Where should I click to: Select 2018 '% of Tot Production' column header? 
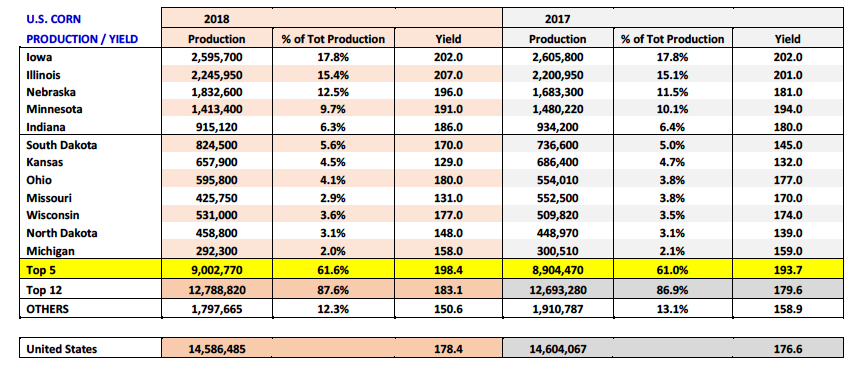coord(333,39)
